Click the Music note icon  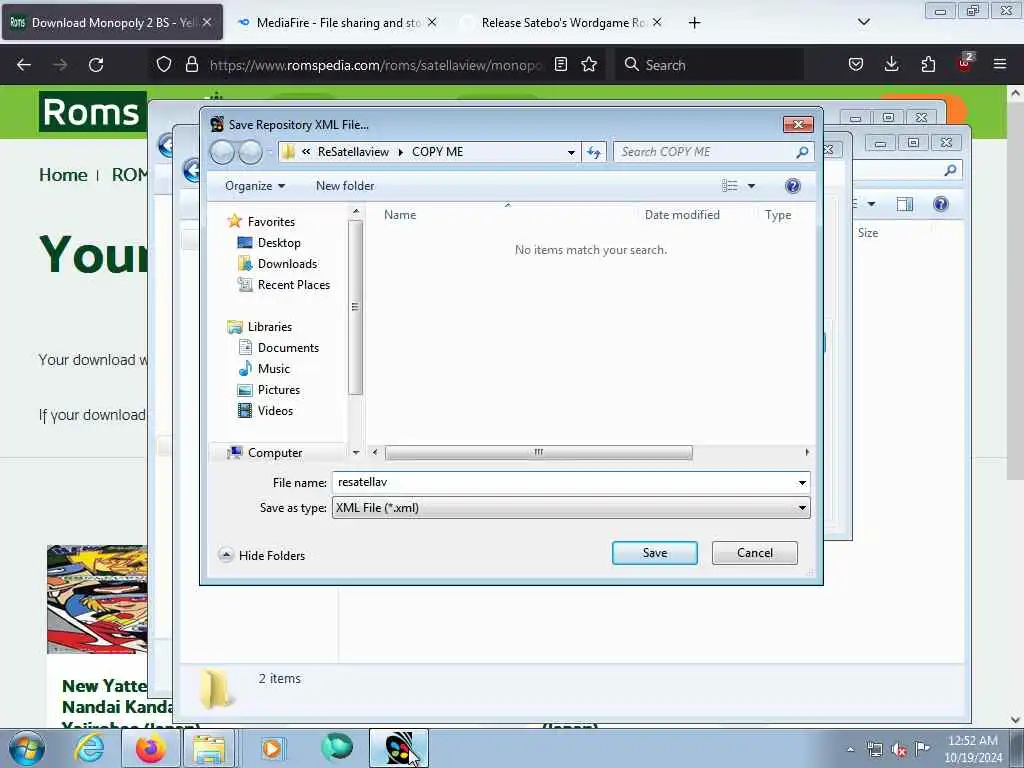click(x=245, y=368)
